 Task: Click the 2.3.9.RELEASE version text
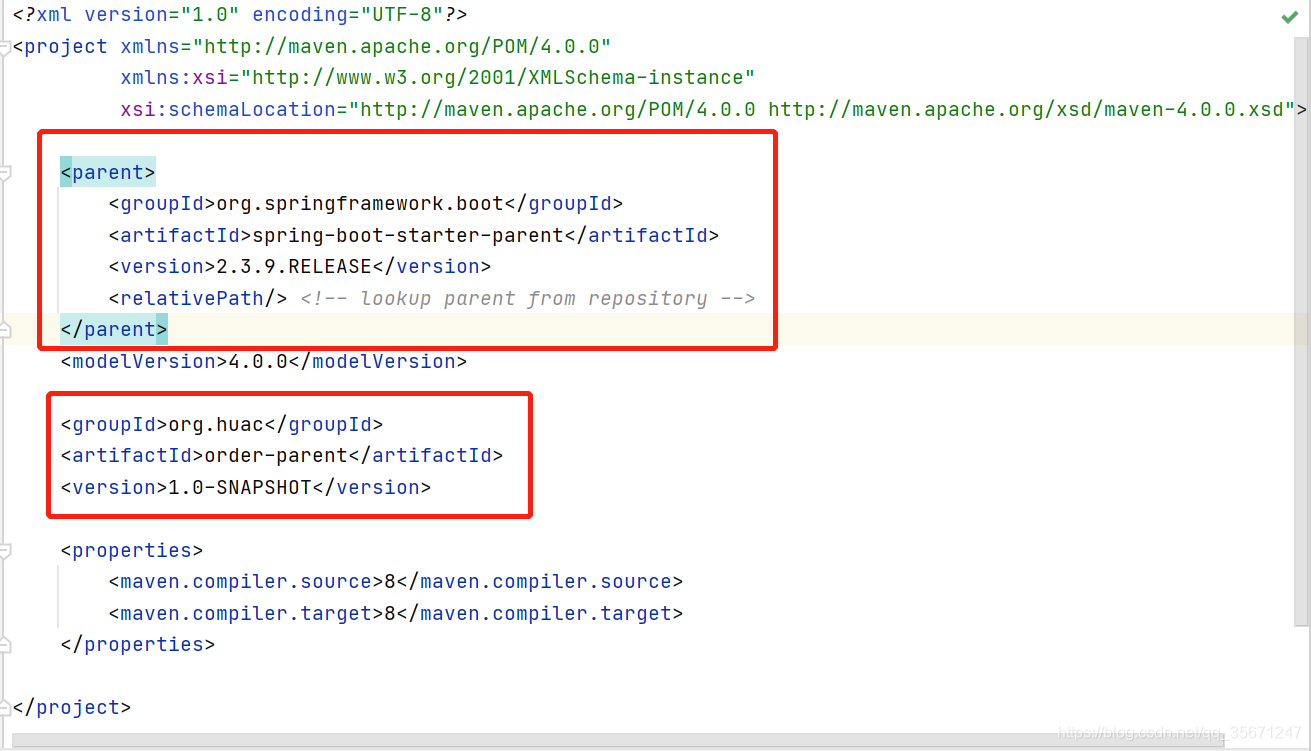pos(292,266)
